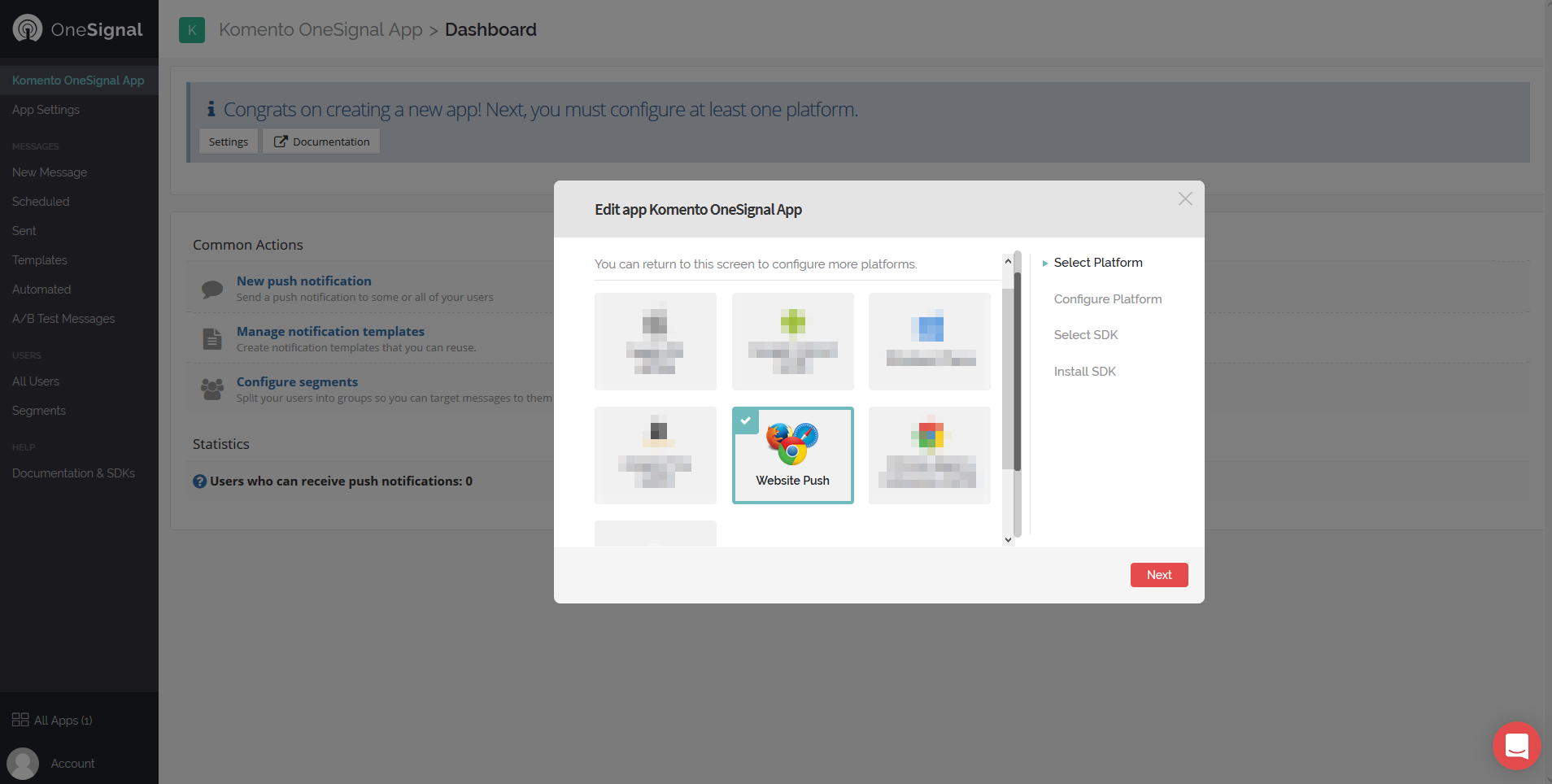Click the red Next button
Viewport: 1552px width, 784px height.
click(1159, 575)
